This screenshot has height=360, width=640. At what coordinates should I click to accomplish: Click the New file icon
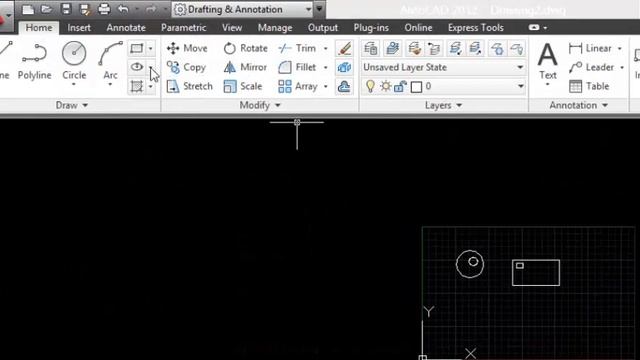28,9
